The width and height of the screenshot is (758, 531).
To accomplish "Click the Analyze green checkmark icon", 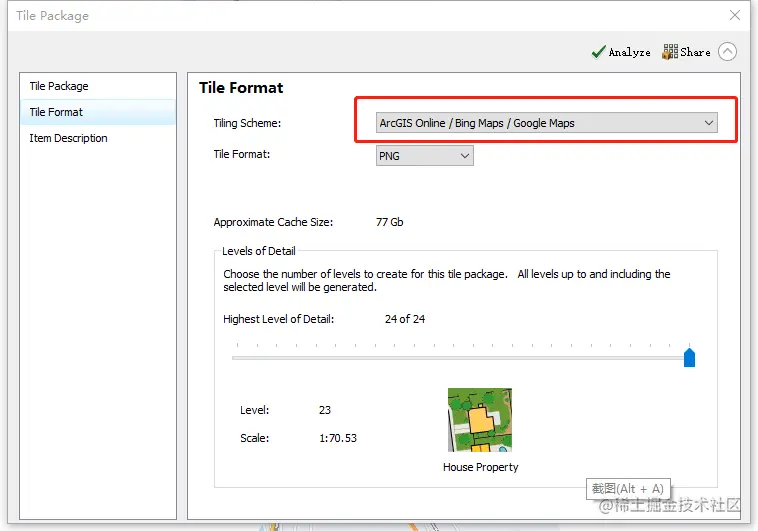I will (x=598, y=52).
